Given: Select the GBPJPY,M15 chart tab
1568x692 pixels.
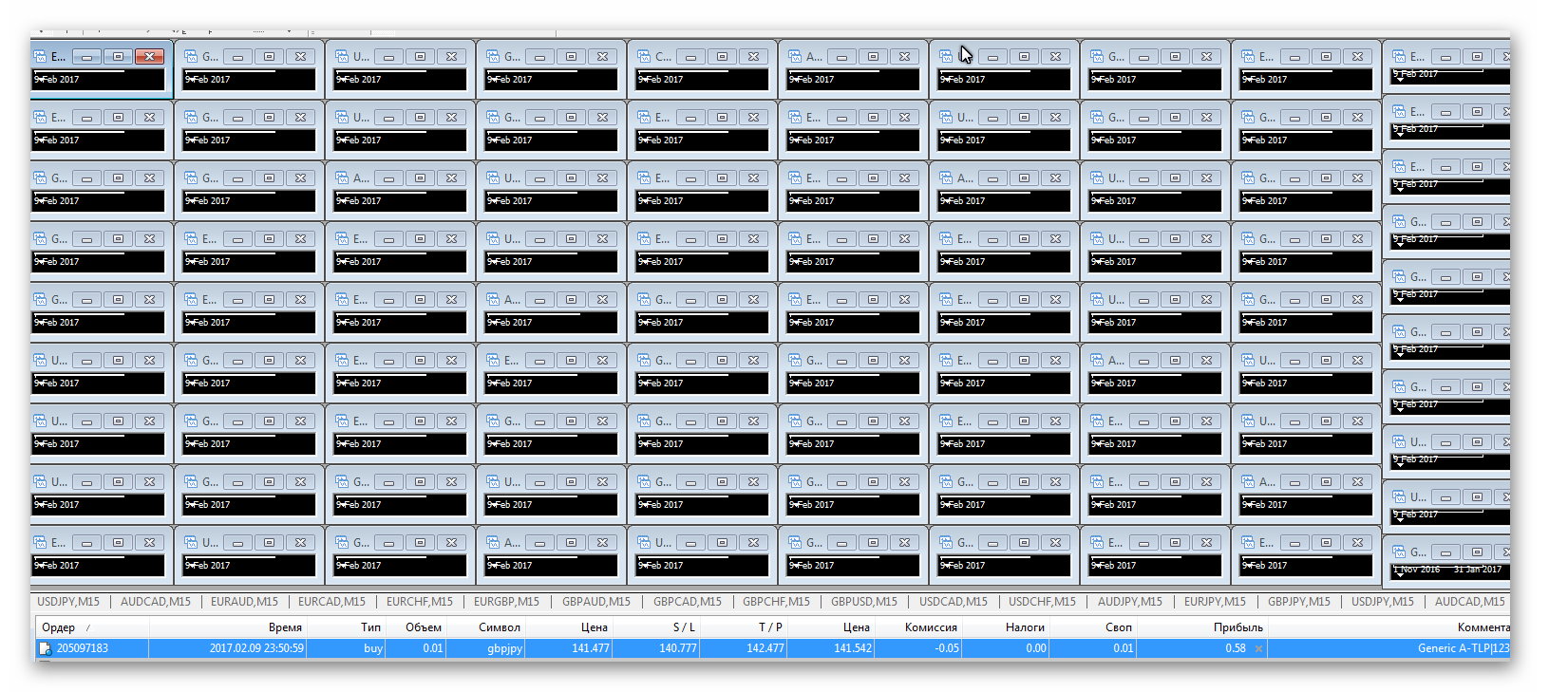Looking at the screenshot, I should pyautogui.click(x=1298, y=602).
